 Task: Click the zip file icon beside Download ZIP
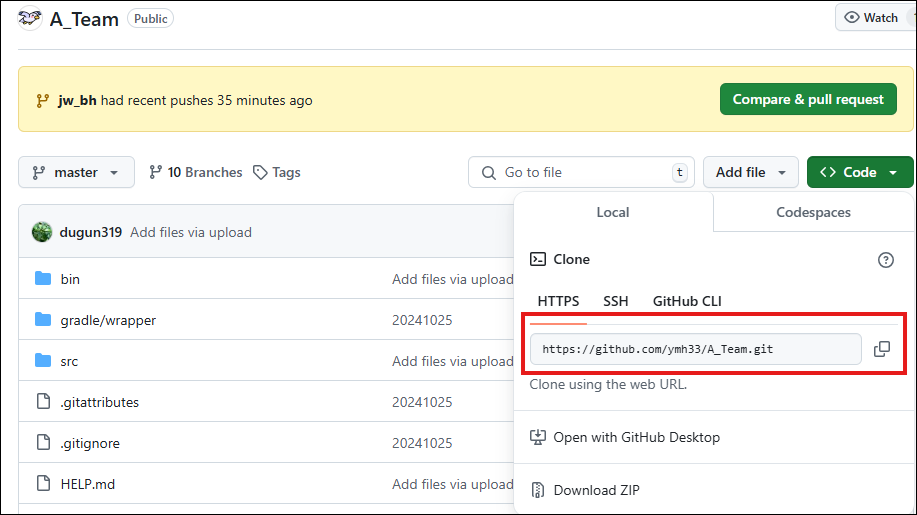pyautogui.click(x=537, y=490)
